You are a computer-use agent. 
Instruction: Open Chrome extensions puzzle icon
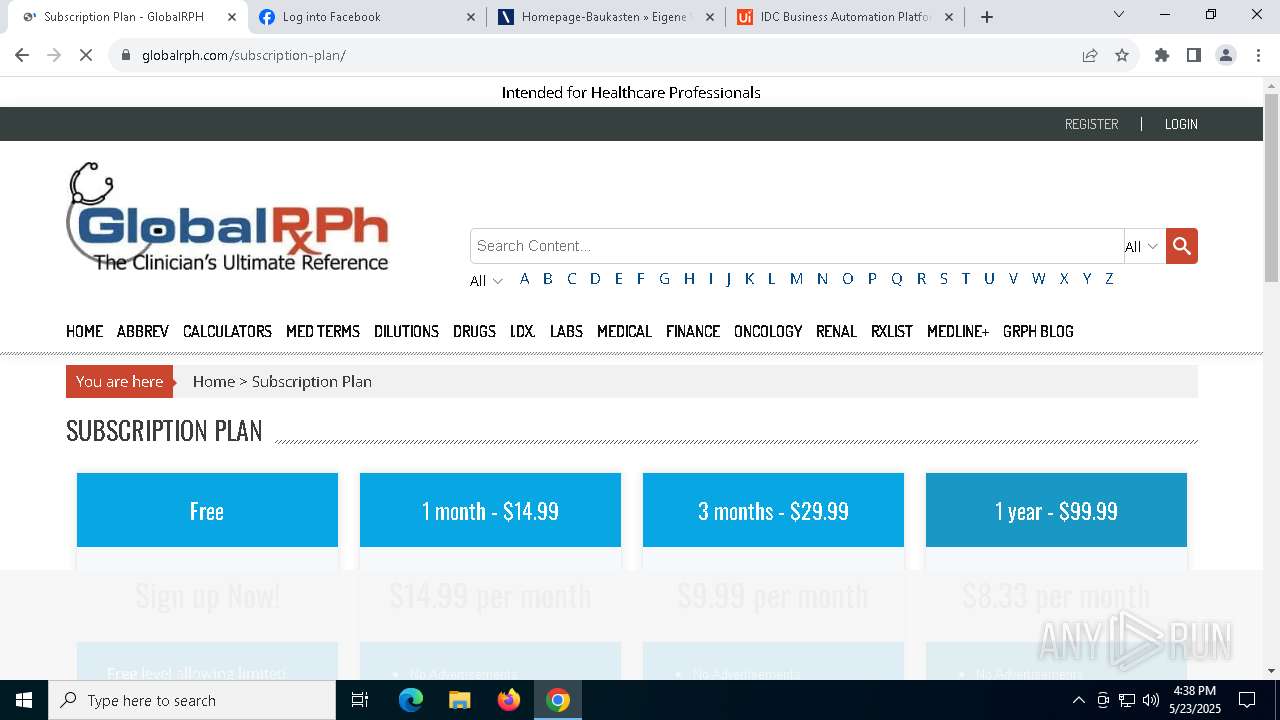tap(1162, 55)
